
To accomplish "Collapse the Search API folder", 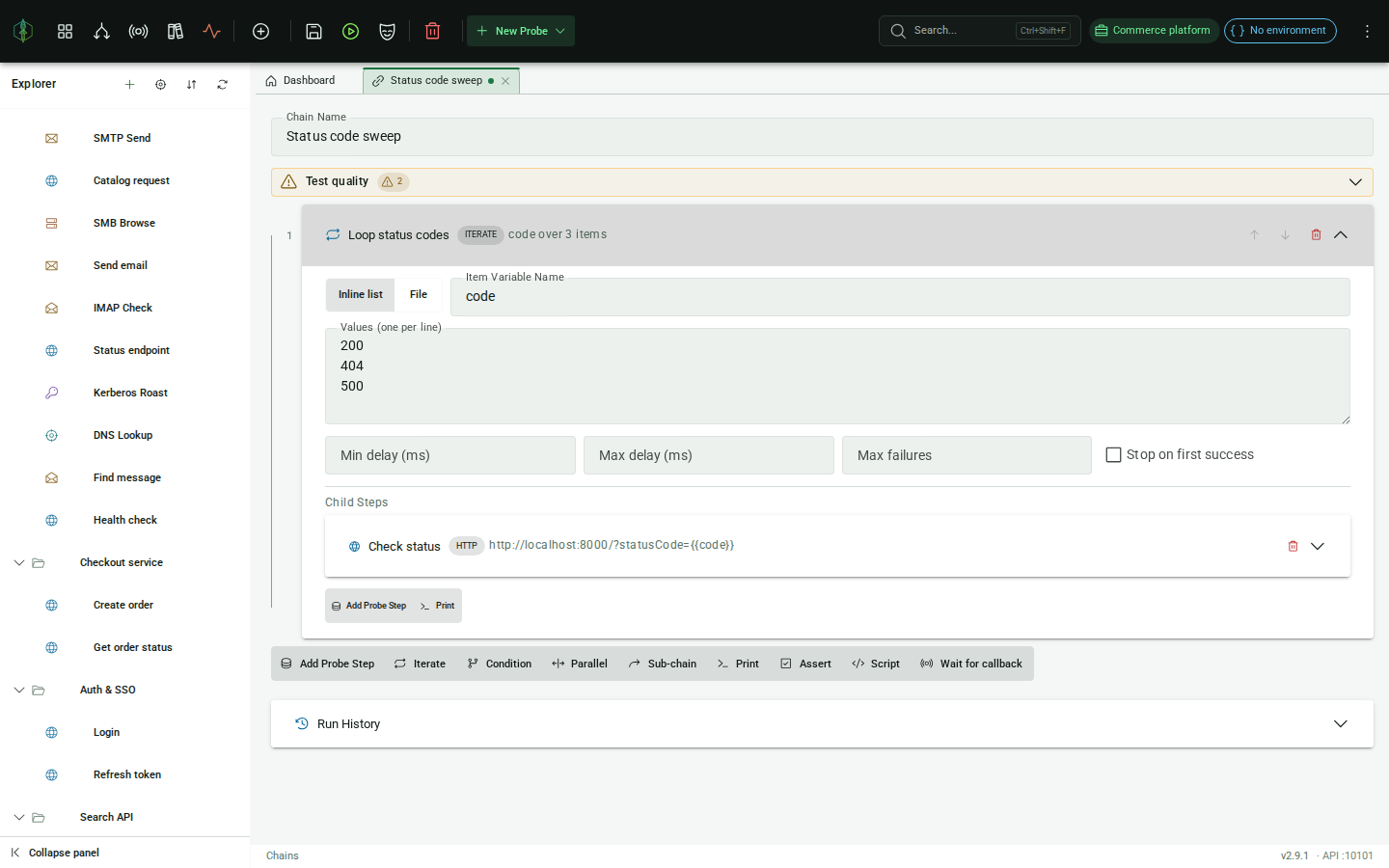I will click(18, 817).
